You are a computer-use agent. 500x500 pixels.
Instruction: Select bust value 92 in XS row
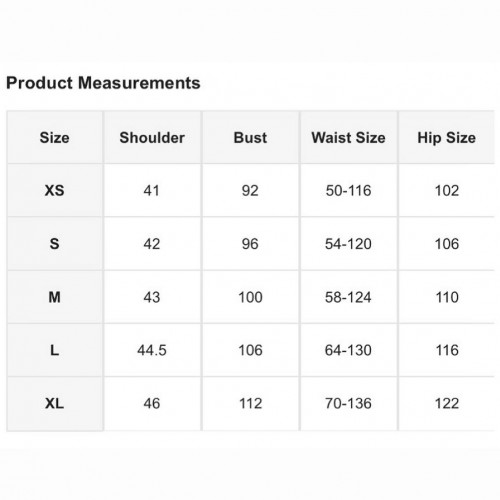click(250, 190)
